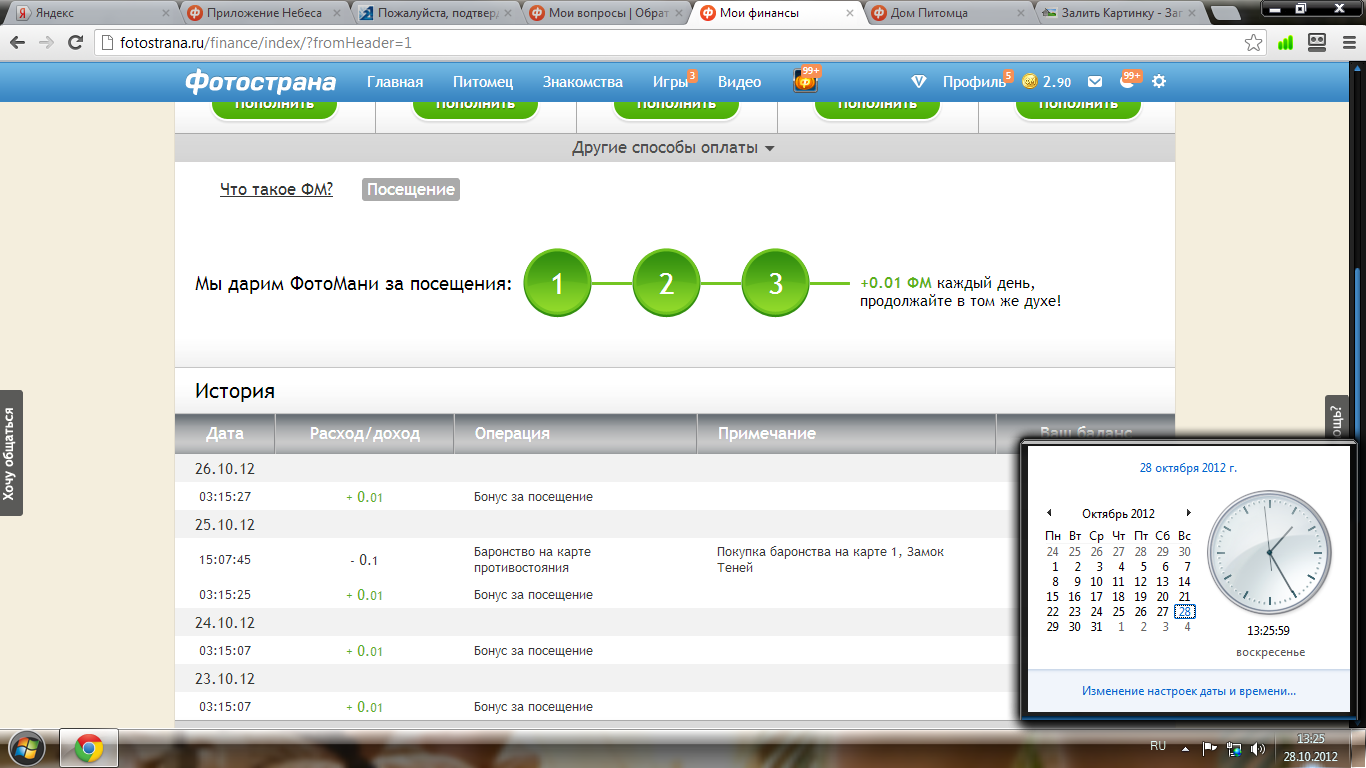1366x768 pixels.
Task: Open the Хочу общаться side tab
Action: click(10, 454)
